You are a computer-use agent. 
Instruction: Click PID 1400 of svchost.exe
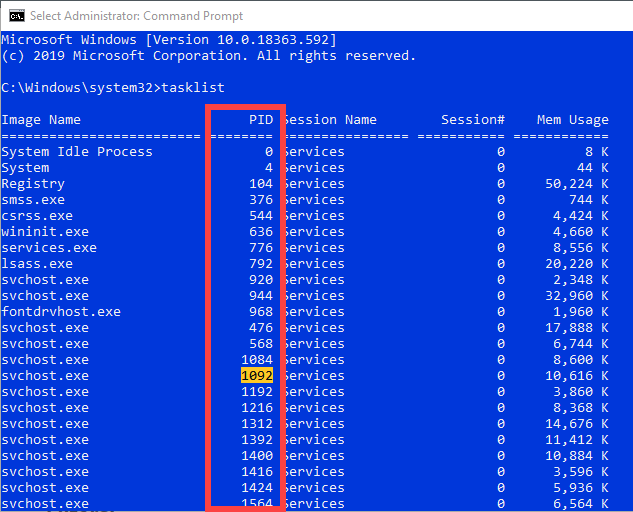point(257,456)
